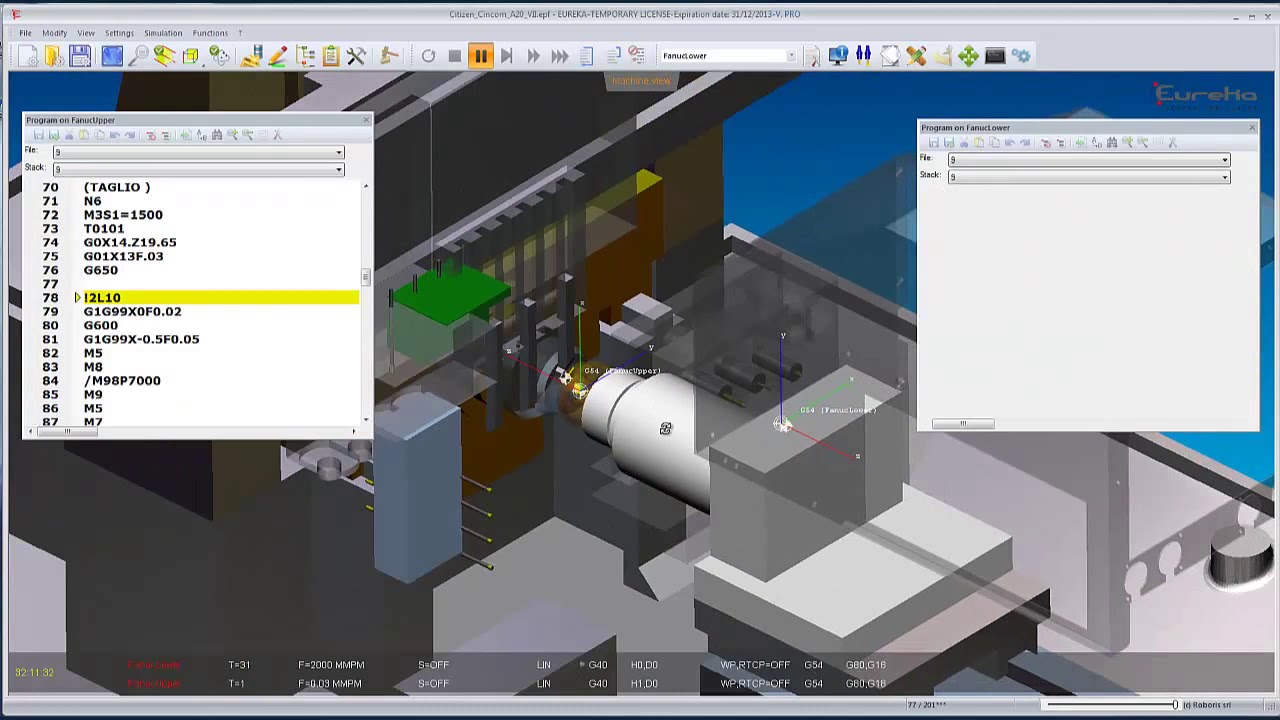This screenshot has height=720, width=1280.
Task: Save project with the floppy disk icon
Action: 80,56
